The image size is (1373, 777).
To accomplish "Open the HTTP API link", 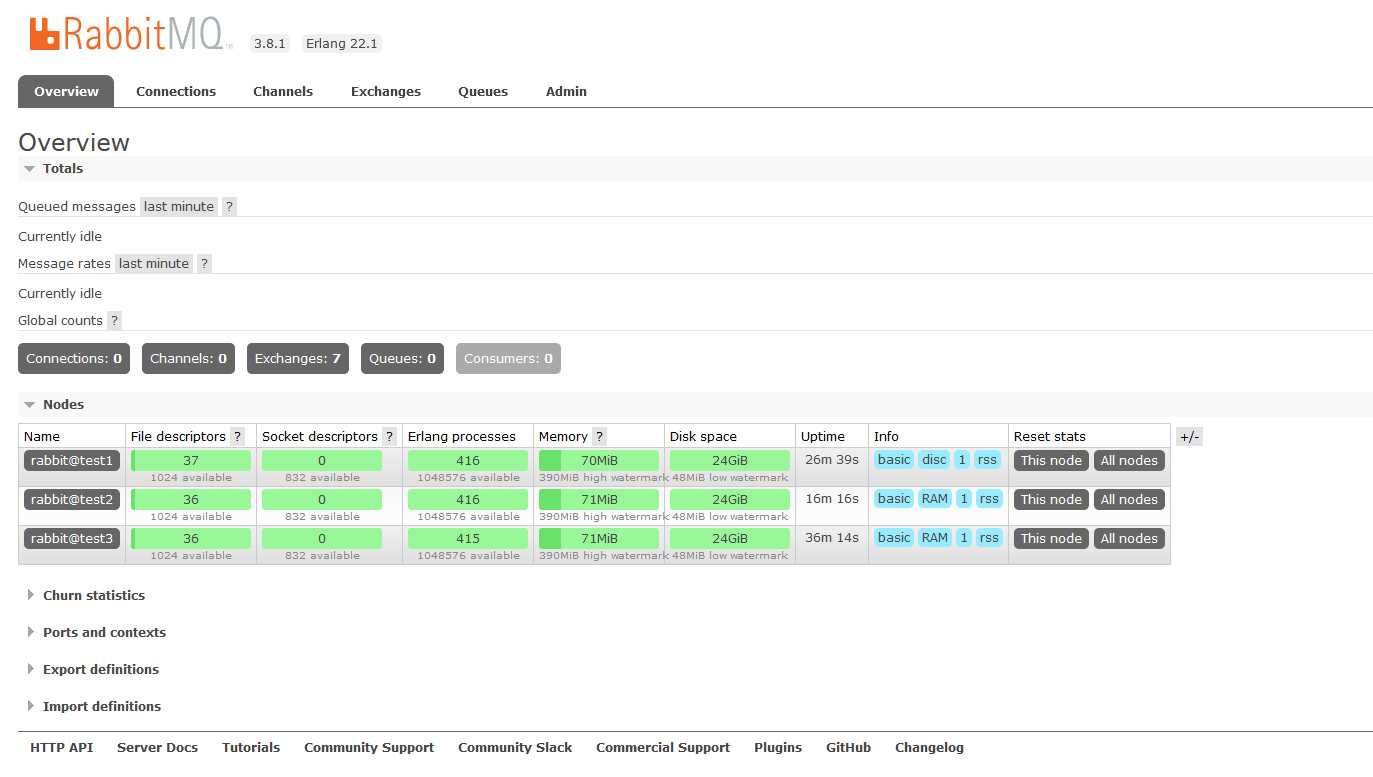I will [x=62, y=748].
